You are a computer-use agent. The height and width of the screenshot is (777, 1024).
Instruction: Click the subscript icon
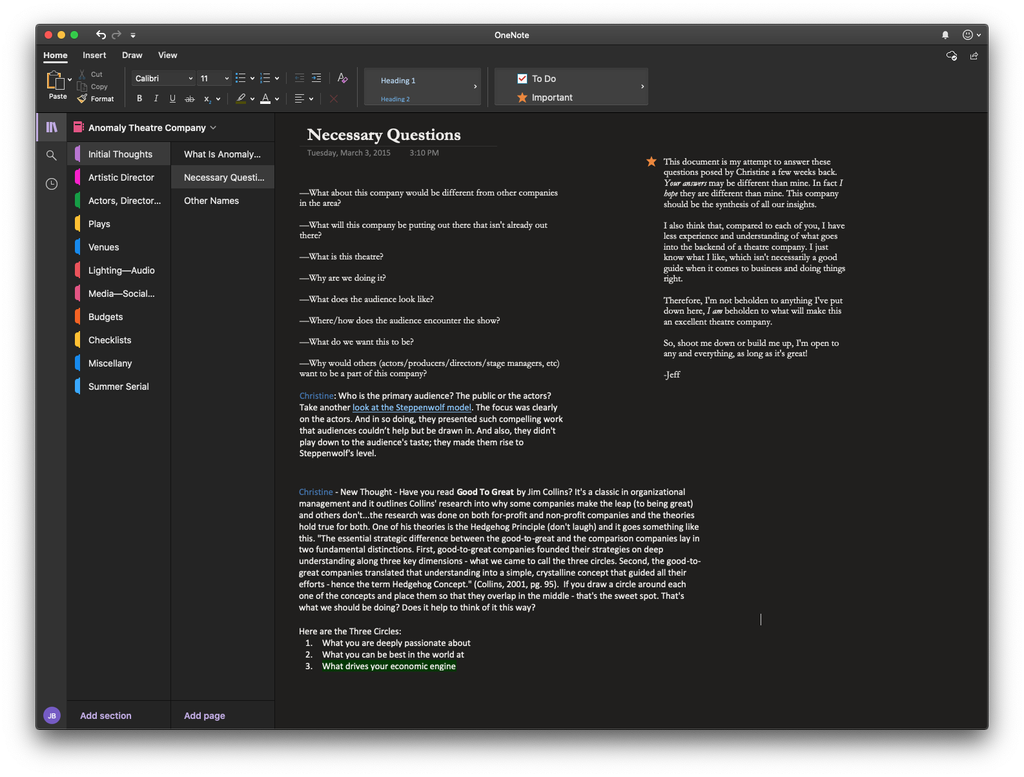[209, 98]
